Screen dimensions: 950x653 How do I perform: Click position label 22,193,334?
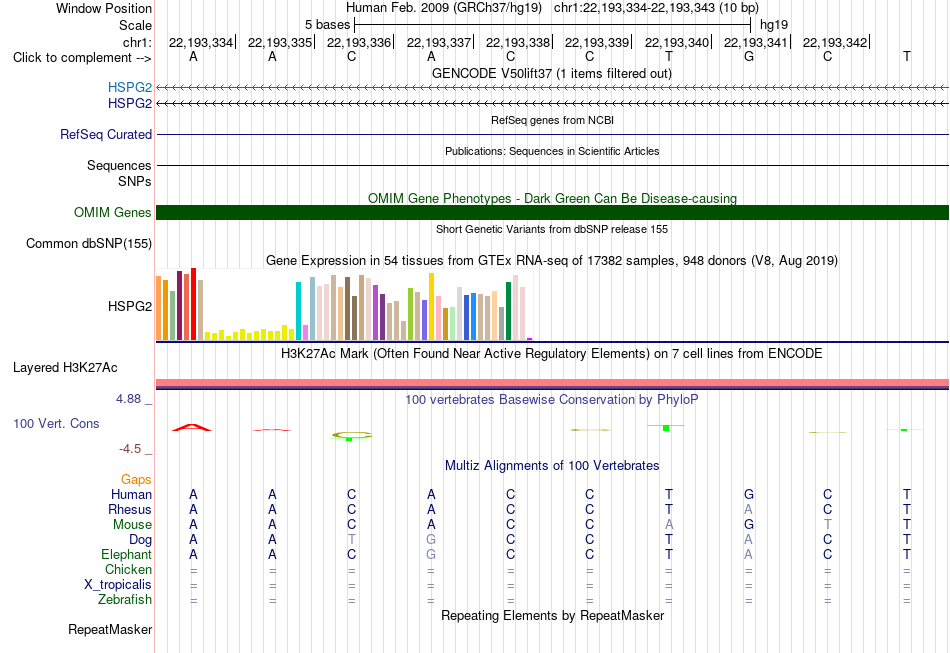pyautogui.click(x=201, y=42)
